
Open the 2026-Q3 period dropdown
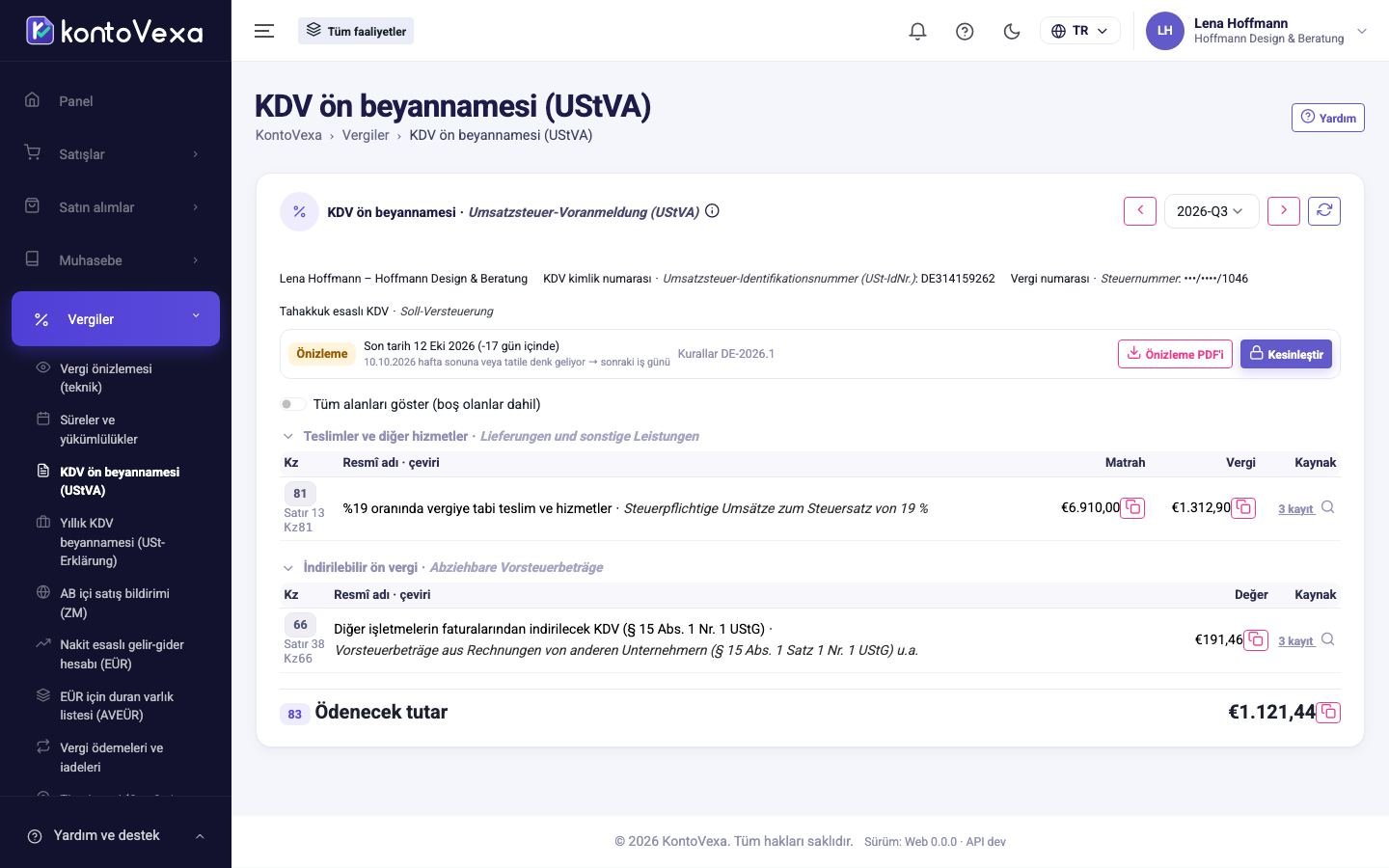[1212, 211]
